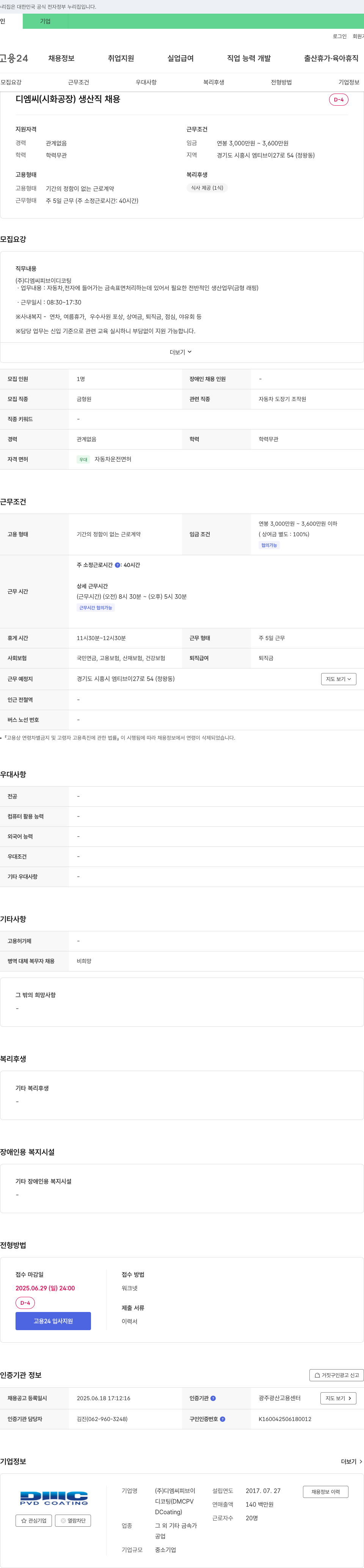Jump to 전형방법 anchor tab

click(x=282, y=82)
